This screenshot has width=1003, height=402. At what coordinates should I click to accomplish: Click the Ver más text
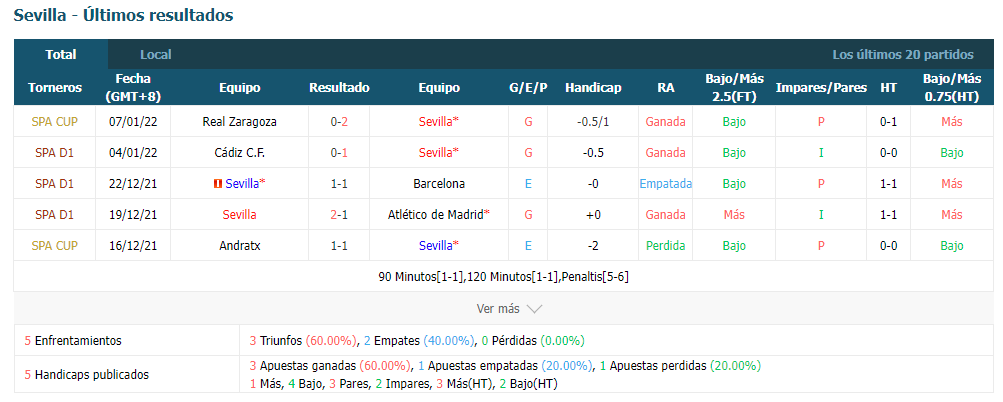pos(498,309)
